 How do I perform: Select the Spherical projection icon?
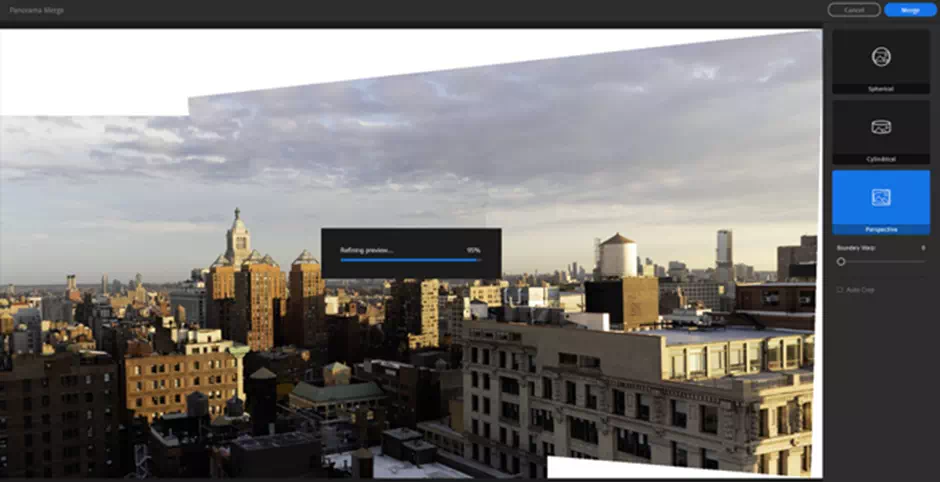pos(881,57)
